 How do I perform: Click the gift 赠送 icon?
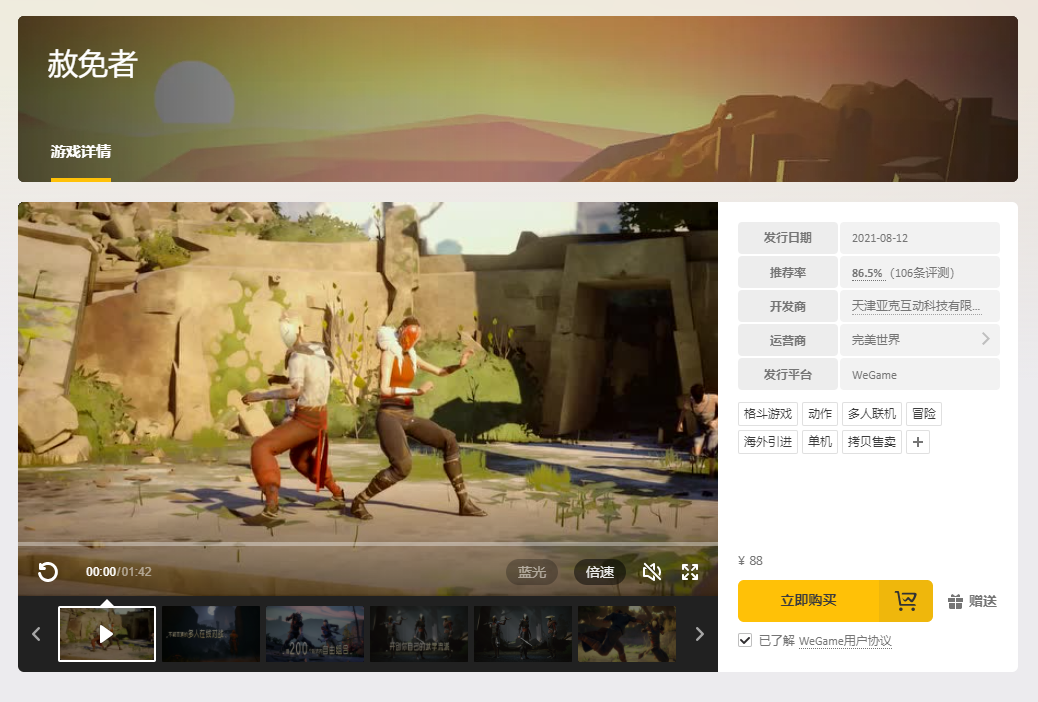point(955,601)
